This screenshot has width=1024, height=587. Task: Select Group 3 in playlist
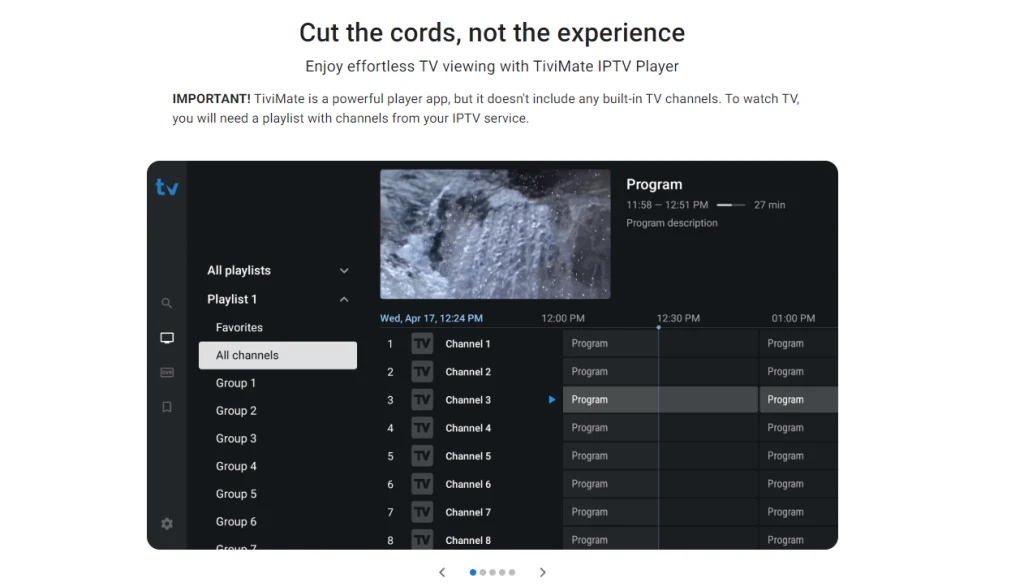pyautogui.click(x=236, y=438)
